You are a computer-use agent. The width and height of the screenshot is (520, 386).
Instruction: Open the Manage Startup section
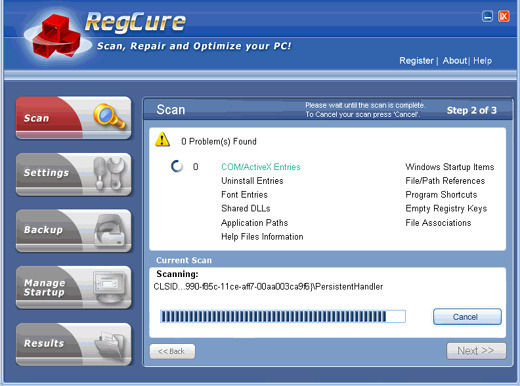[x=73, y=287]
